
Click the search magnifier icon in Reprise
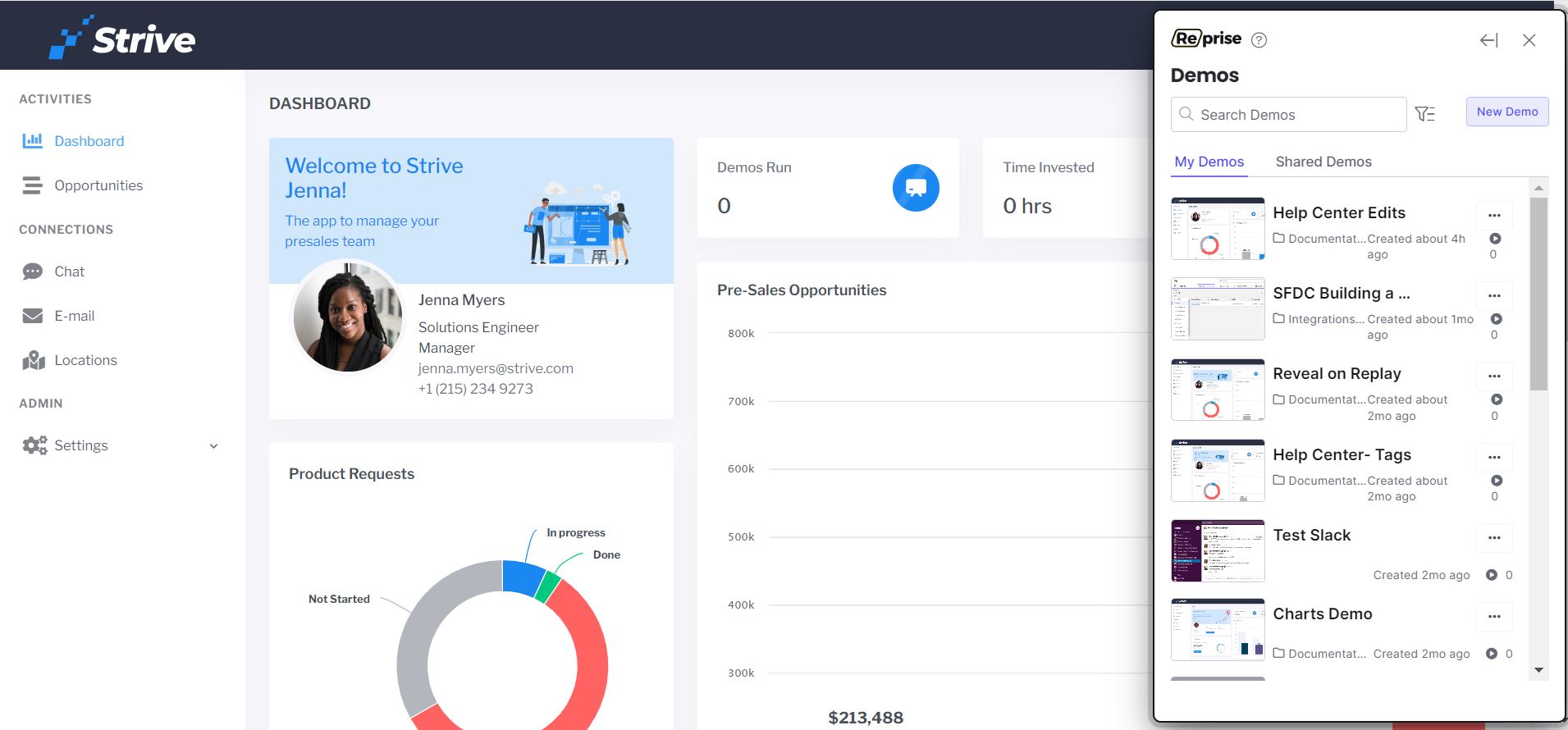pyautogui.click(x=1186, y=114)
